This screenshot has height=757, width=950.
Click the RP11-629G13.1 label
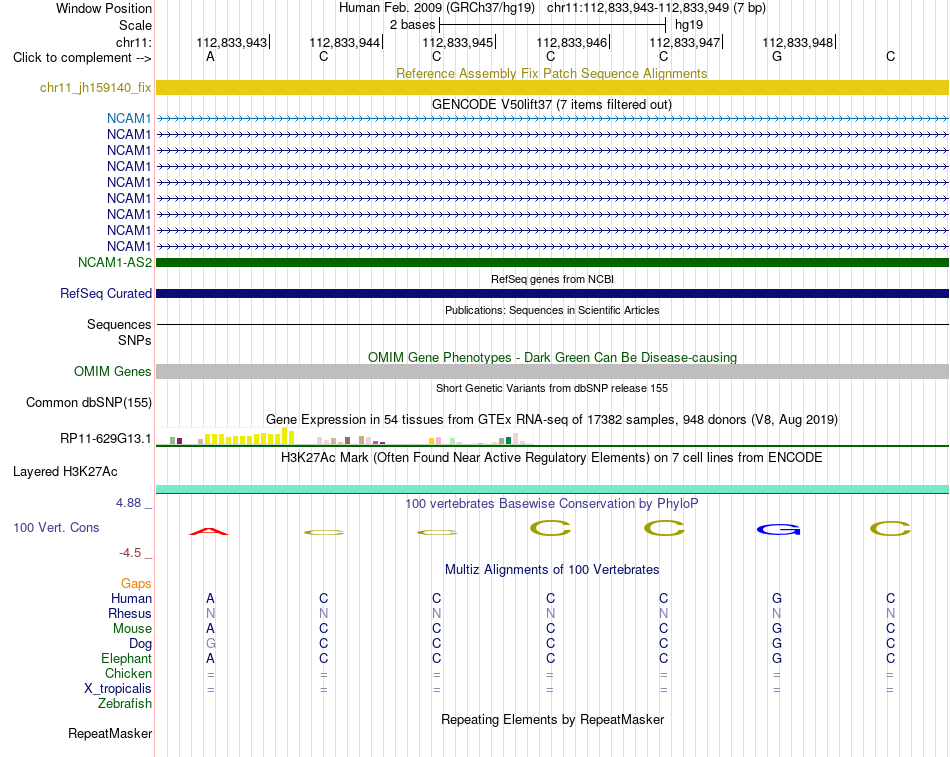pos(105,438)
